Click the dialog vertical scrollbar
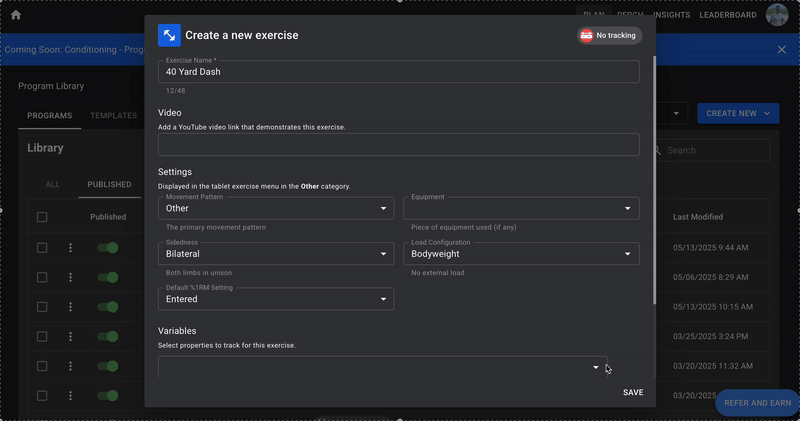The width and height of the screenshot is (800, 421). 654,180
